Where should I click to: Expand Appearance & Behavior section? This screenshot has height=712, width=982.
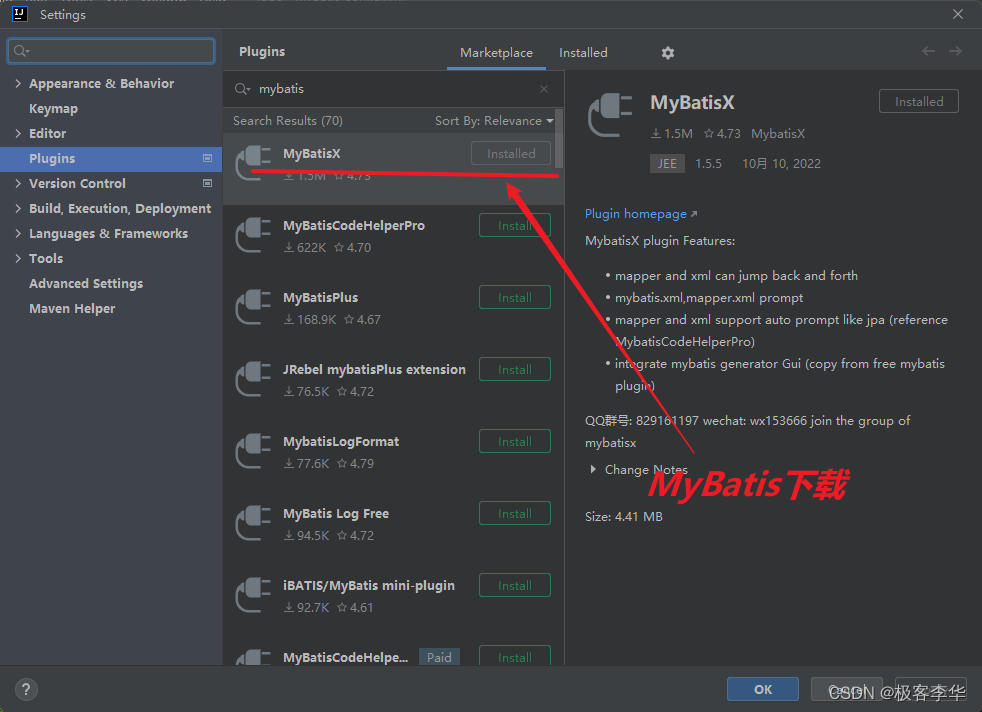pos(18,83)
